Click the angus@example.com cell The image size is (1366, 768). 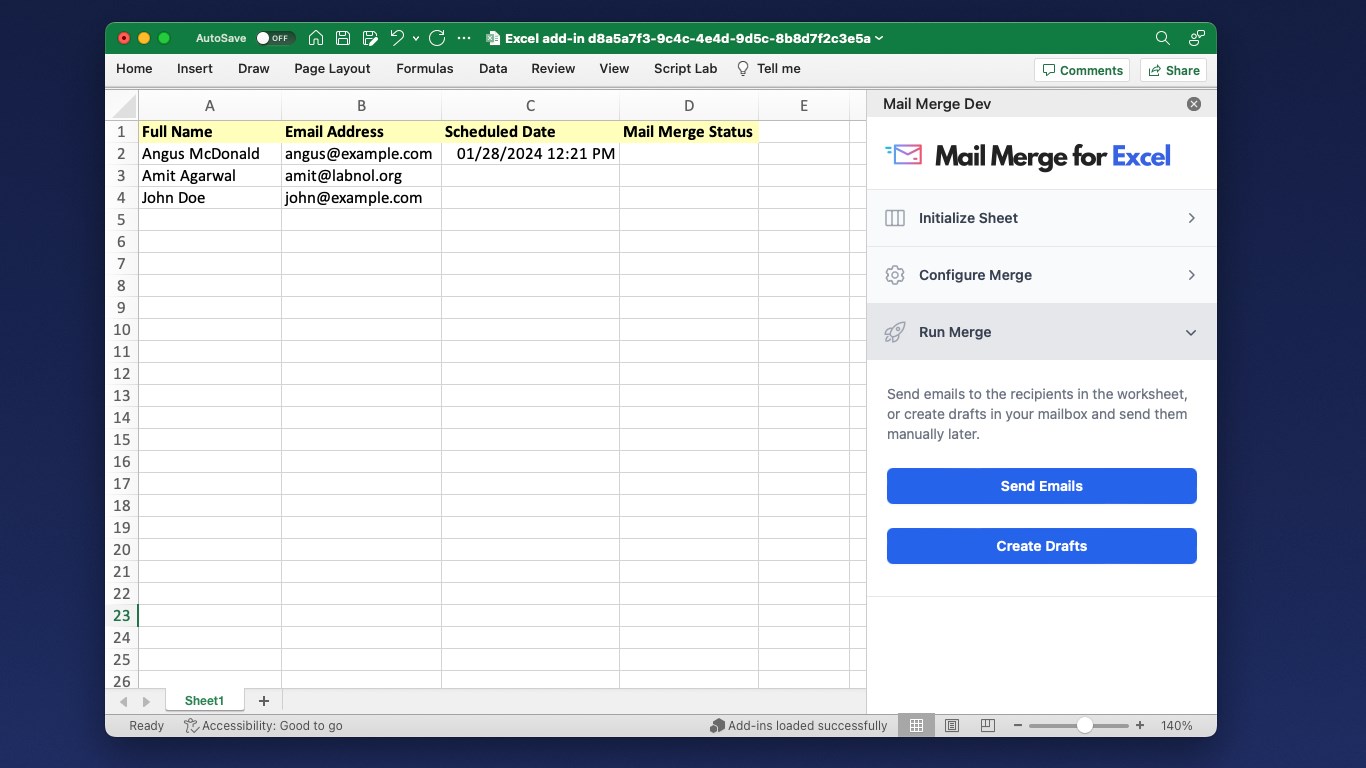361,153
